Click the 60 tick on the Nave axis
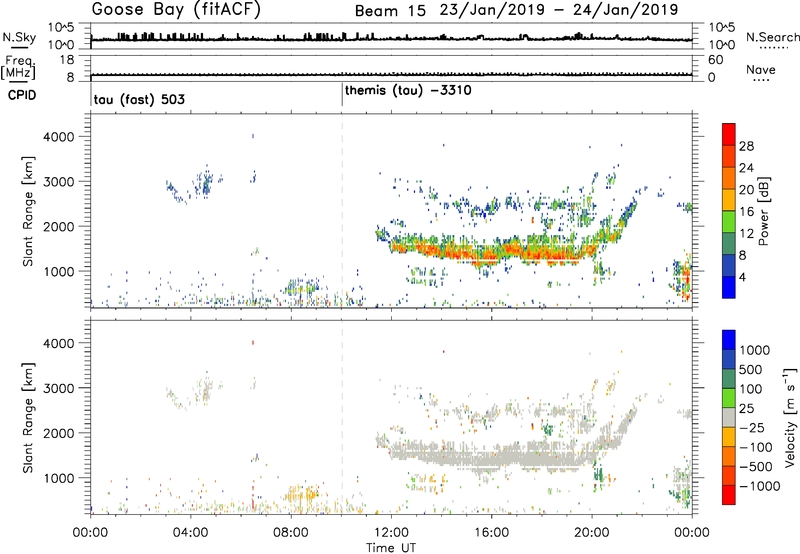 click(715, 60)
